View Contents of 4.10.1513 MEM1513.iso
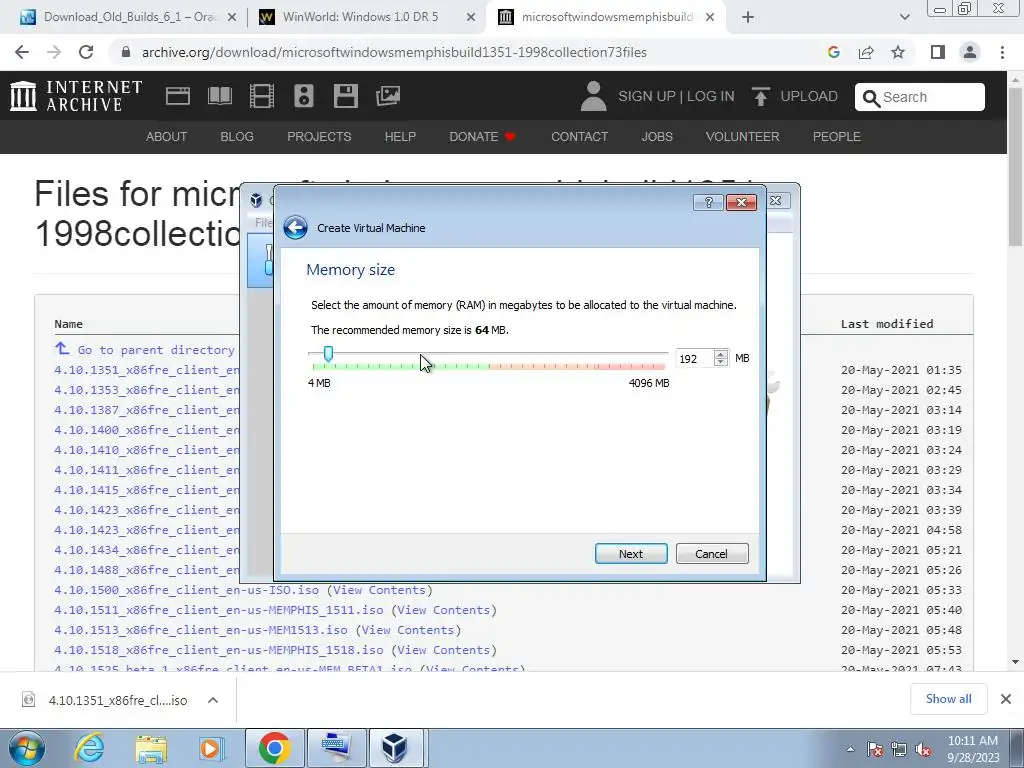The height and width of the screenshot is (768, 1024). 408,630
